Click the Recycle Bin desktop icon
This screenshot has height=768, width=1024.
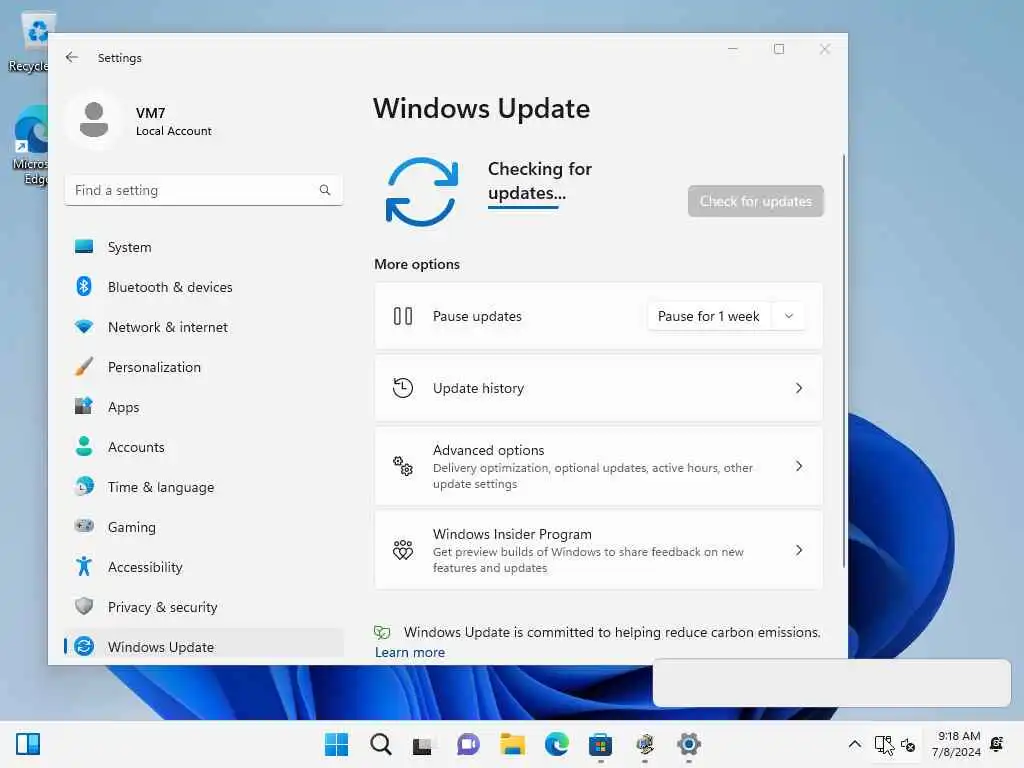pyautogui.click(x=30, y=42)
